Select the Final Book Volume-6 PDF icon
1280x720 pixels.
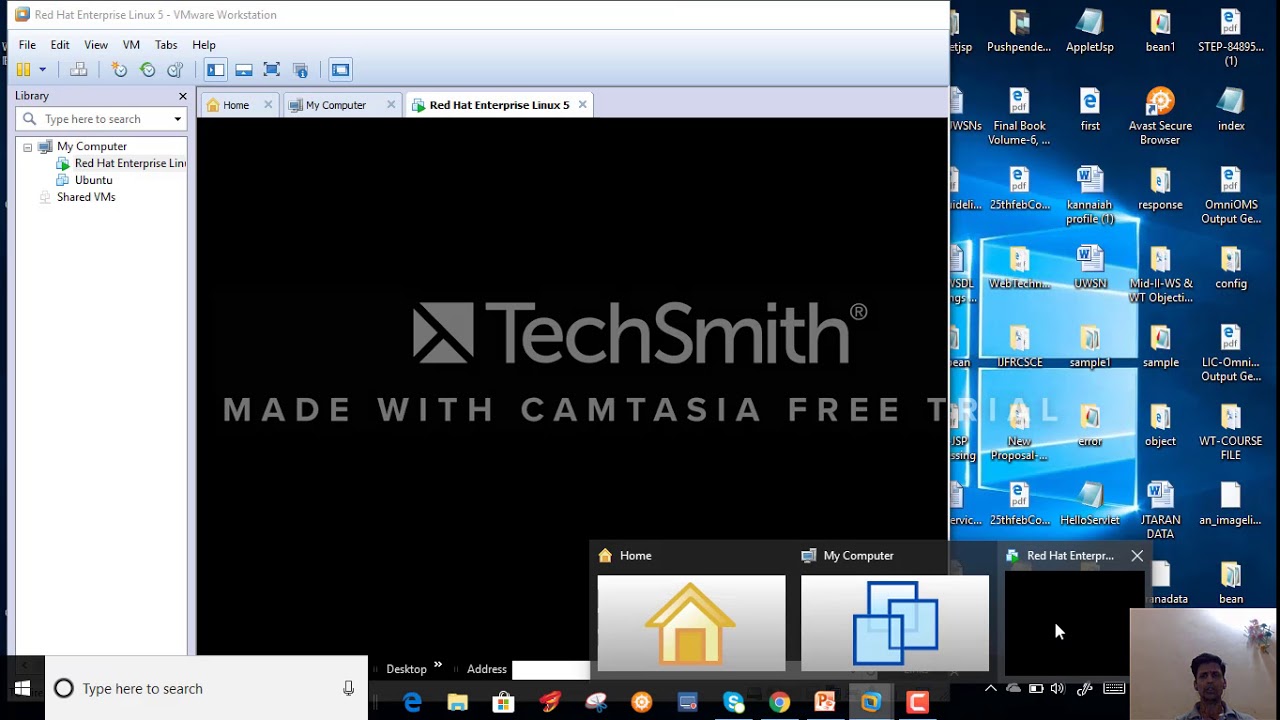click(1019, 116)
